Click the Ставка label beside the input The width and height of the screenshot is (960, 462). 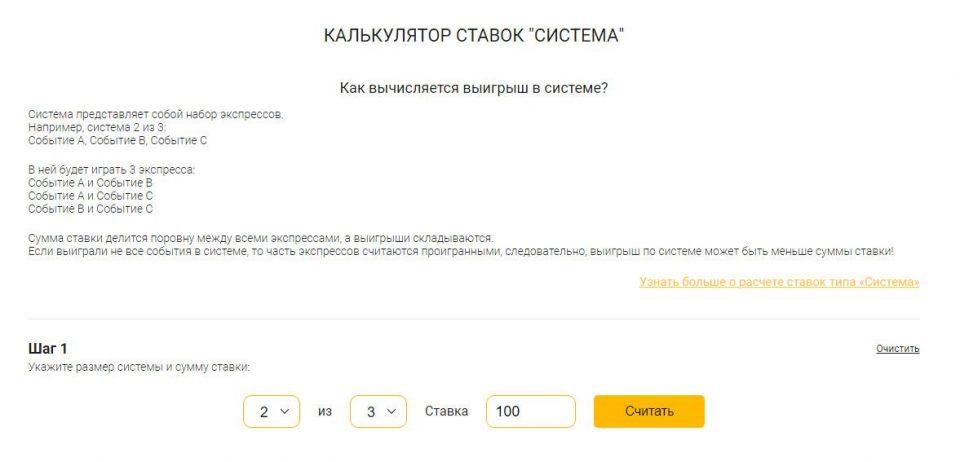(446, 411)
